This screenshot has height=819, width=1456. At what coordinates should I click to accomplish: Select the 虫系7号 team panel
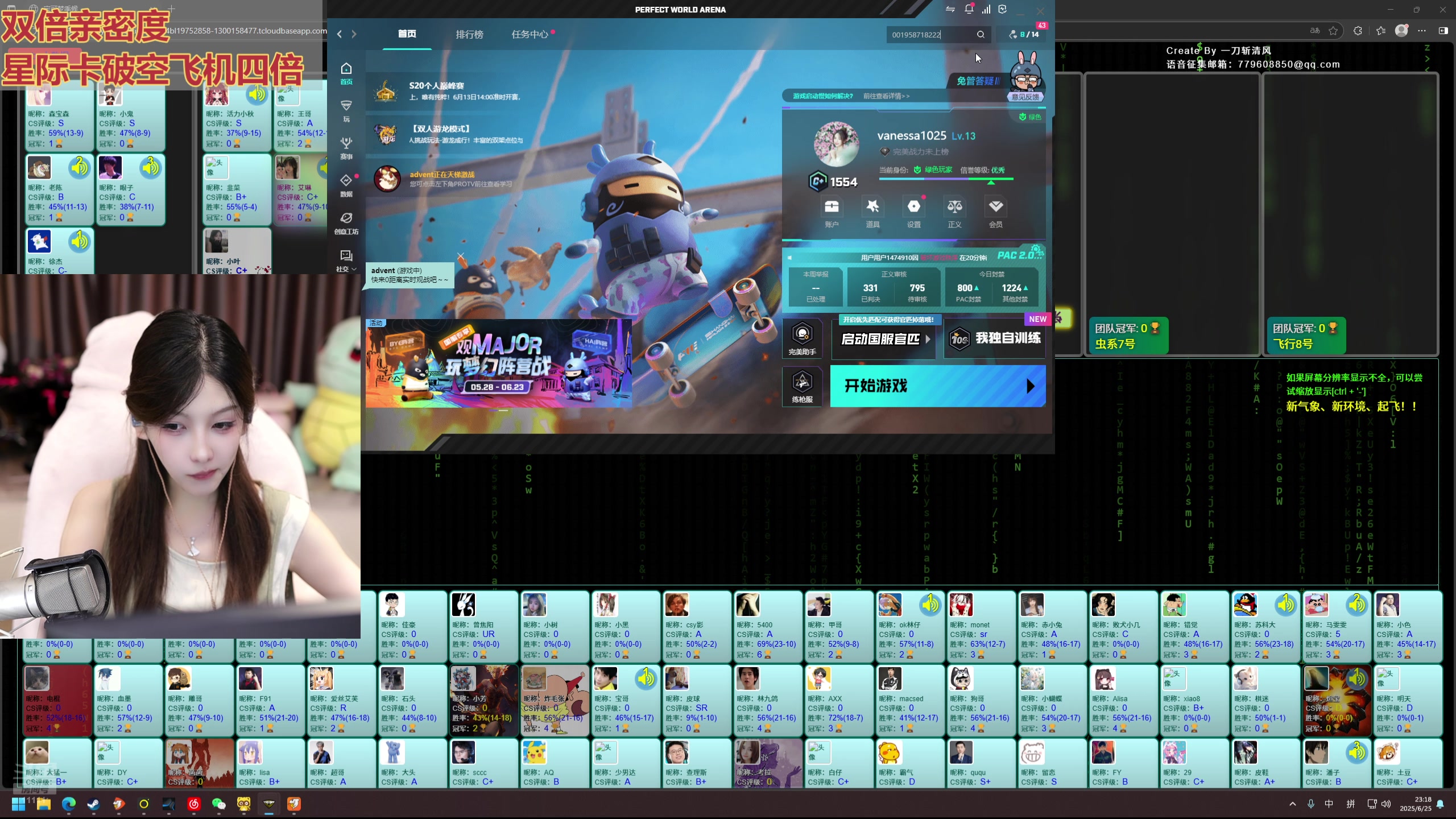(1172, 214)
